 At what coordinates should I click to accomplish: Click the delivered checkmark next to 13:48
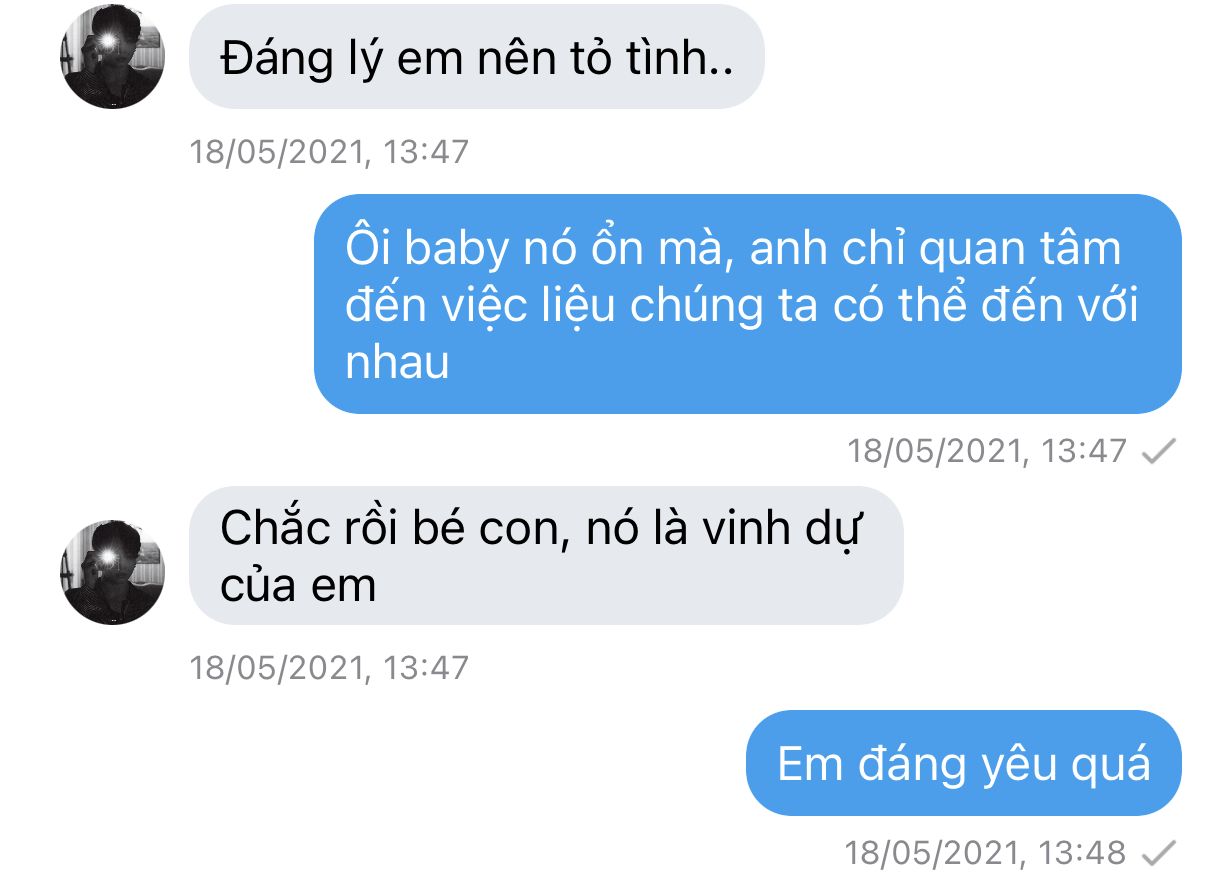[x=1157, y=853]
